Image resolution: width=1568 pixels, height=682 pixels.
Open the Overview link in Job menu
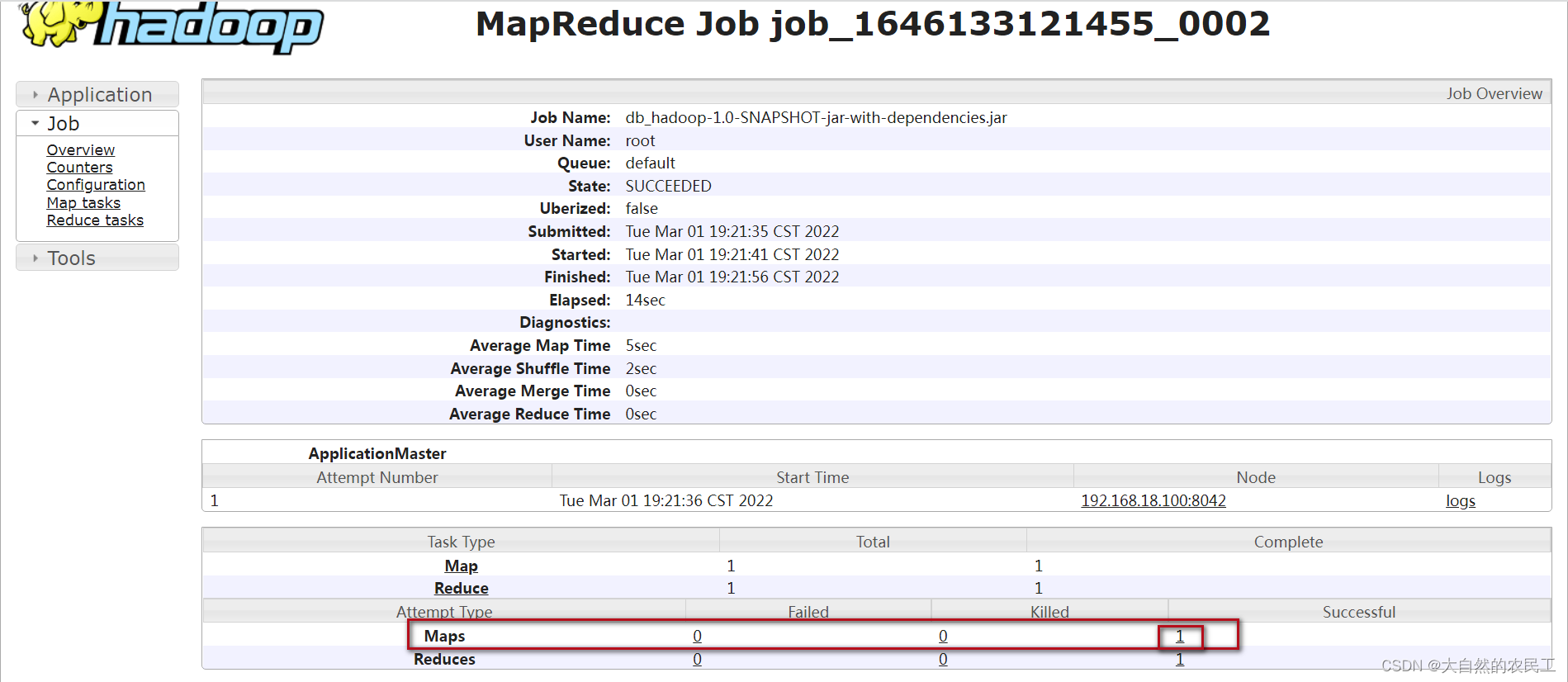click(81, 149)
